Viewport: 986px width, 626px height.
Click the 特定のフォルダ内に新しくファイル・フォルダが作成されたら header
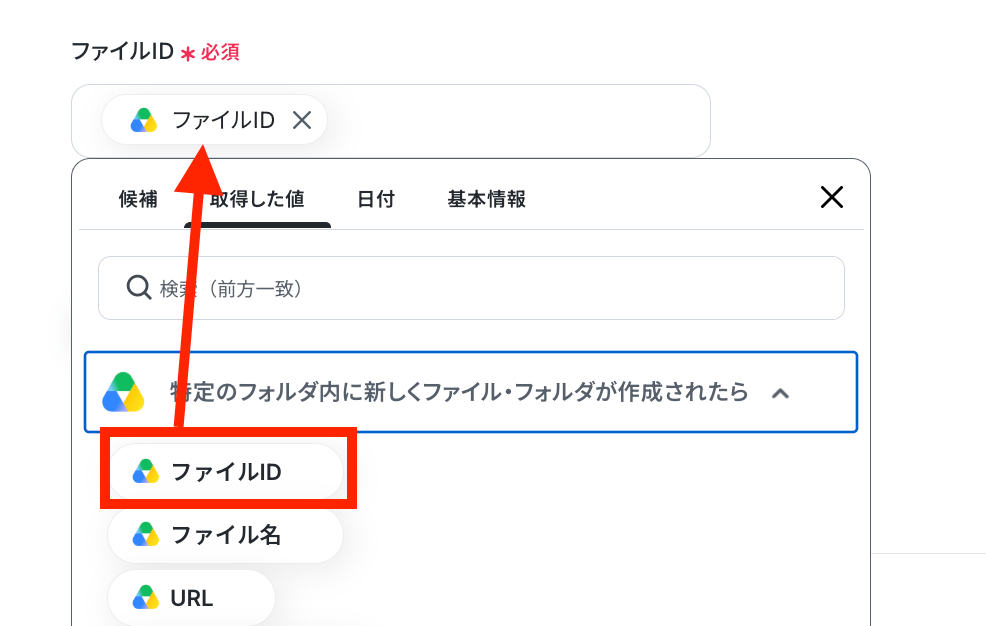click(x=471, y=392)
